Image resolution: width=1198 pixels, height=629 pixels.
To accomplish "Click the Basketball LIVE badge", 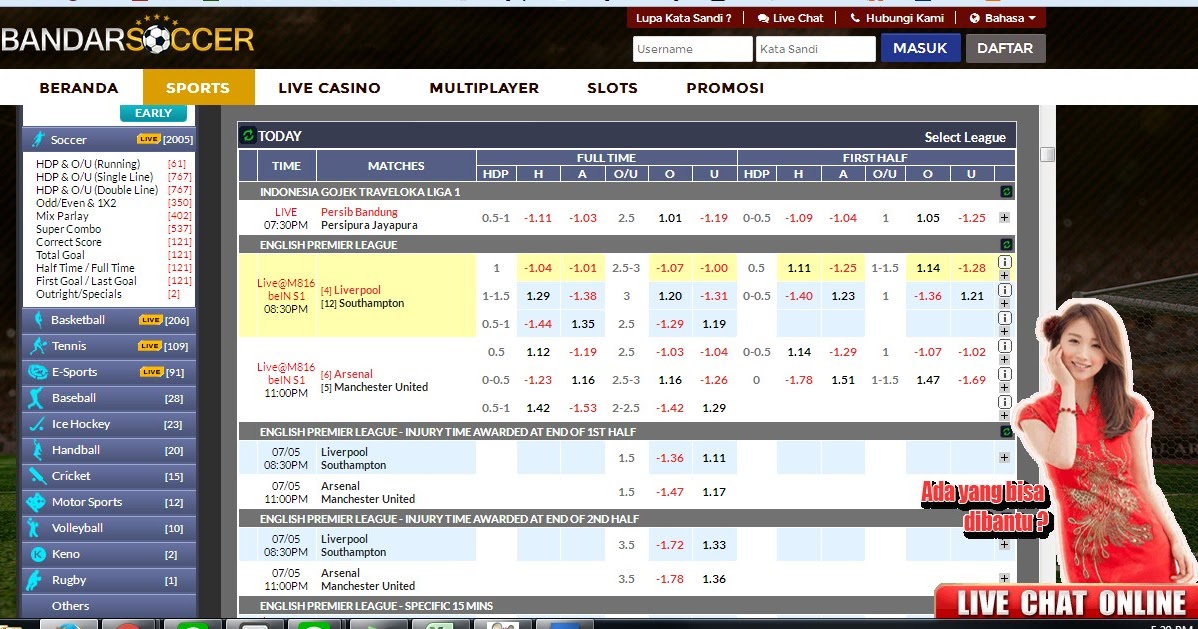I will 151,320.
